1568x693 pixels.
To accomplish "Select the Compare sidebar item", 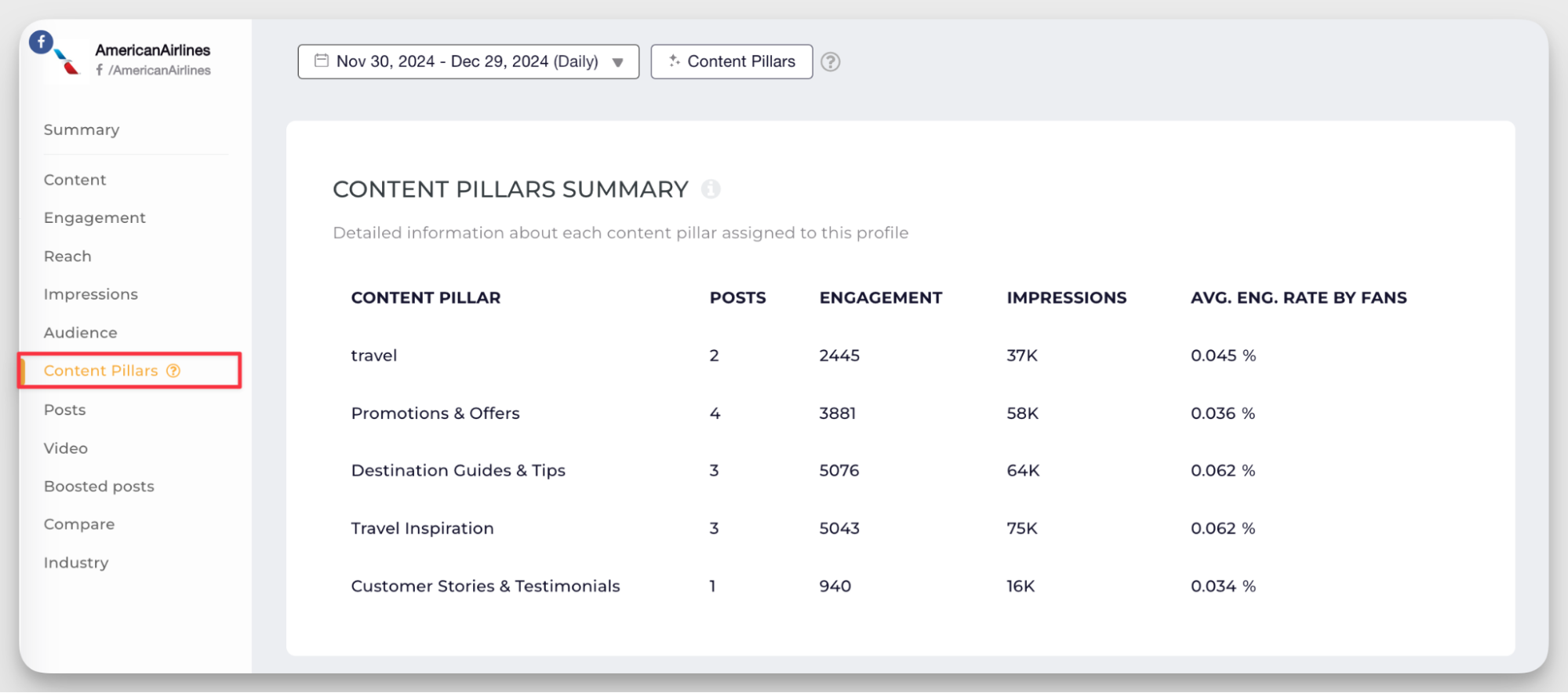I will pyautogui.click(x=79, y=524).
